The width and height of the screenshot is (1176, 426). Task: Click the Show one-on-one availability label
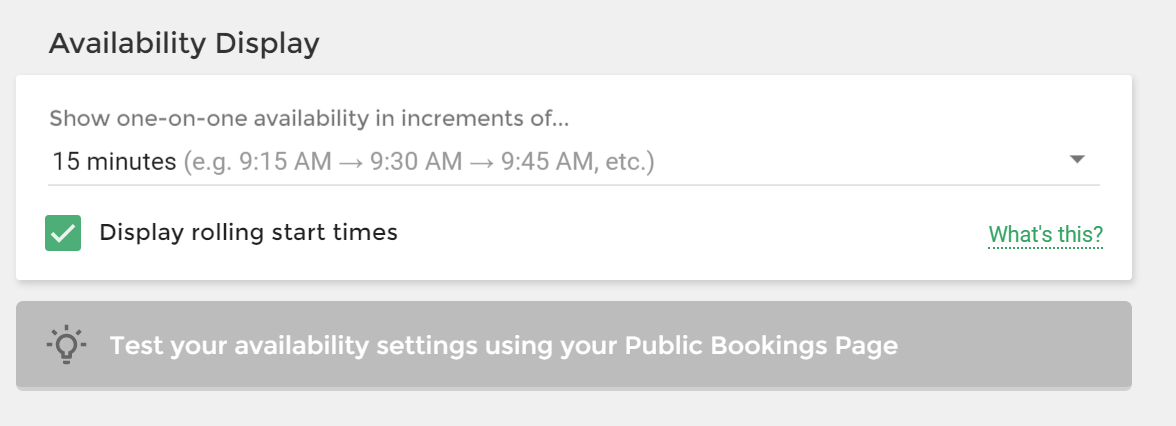(309, 118)
